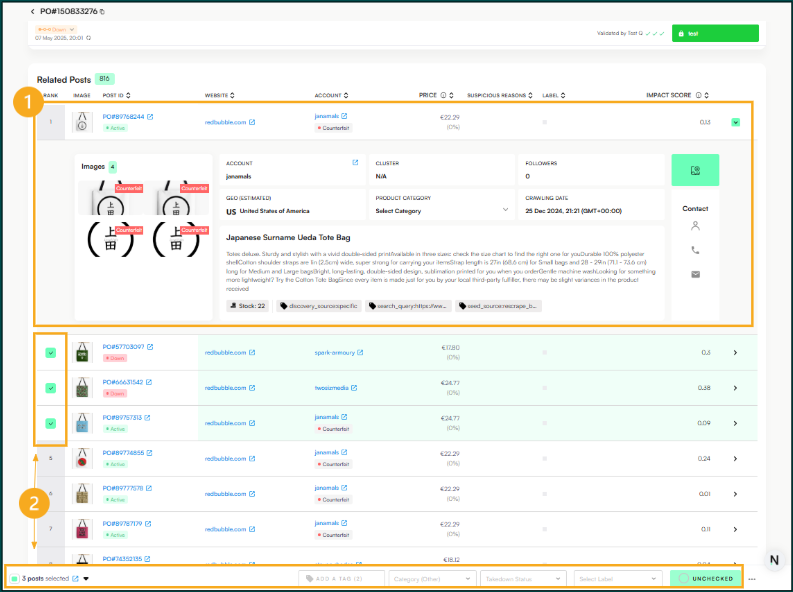Open the 3 posts selected external link icon
Image resolution: width=793 pixels, height=592 pixels.
pyautogui.click(x=75, y=579)
